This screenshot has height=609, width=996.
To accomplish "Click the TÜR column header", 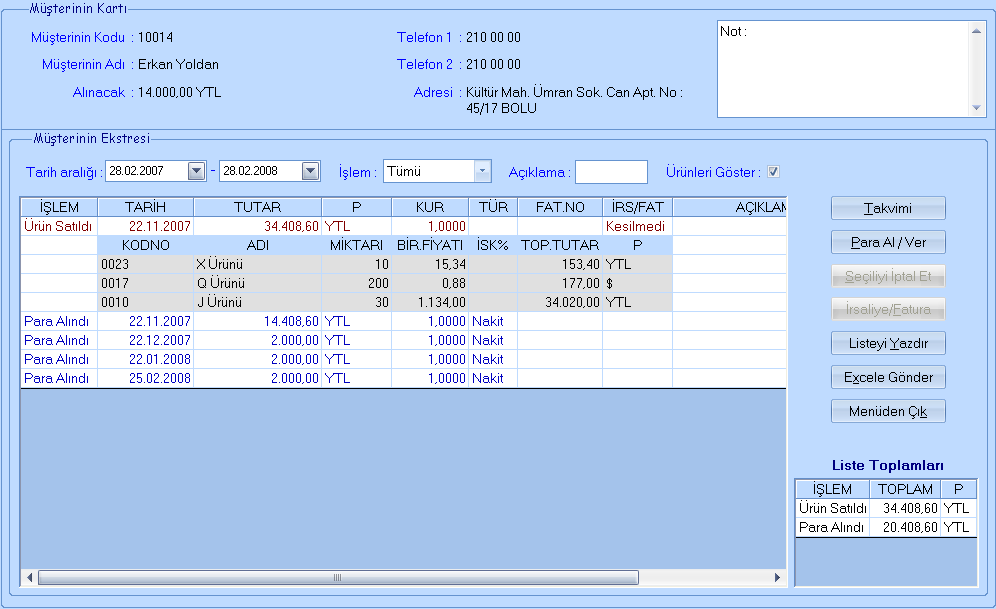I will point(494,207).
